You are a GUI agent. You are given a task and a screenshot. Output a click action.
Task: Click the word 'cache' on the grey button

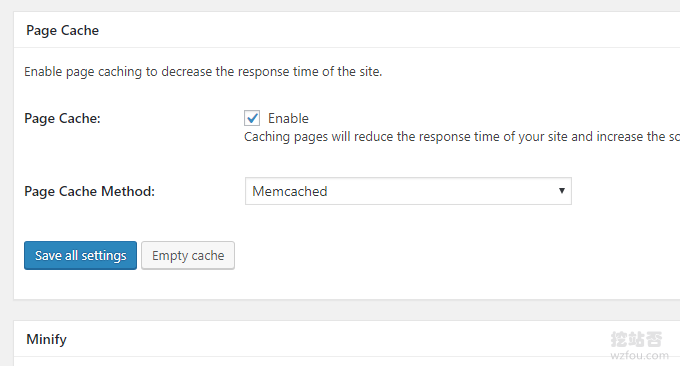tap(208, 255)
